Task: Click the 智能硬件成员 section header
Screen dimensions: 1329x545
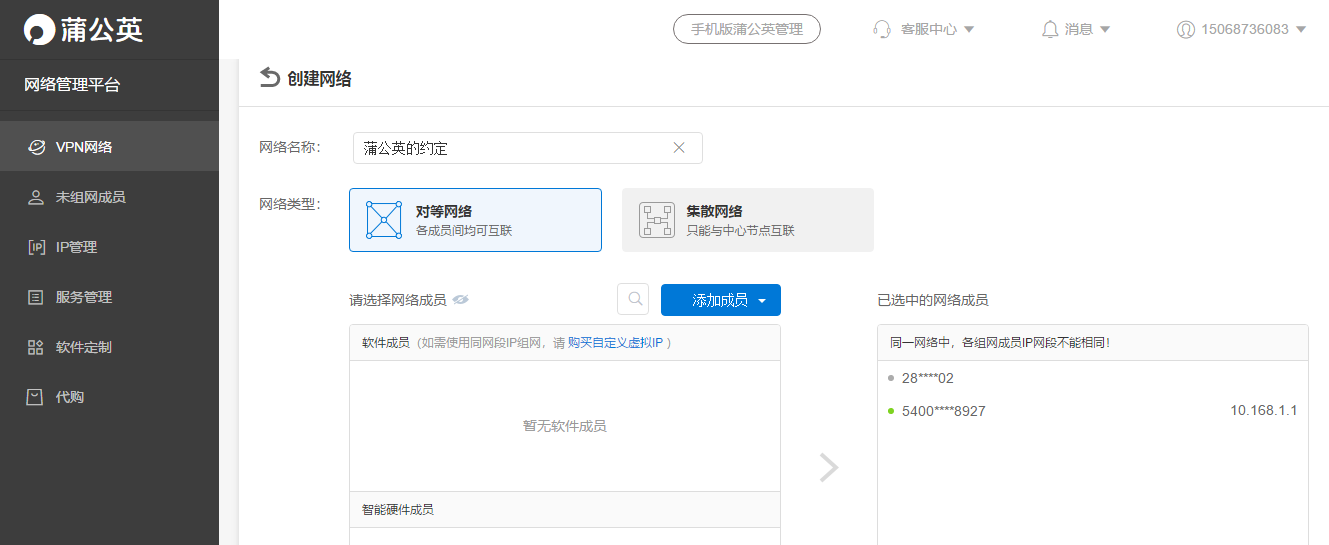Action: pos(565,510)
